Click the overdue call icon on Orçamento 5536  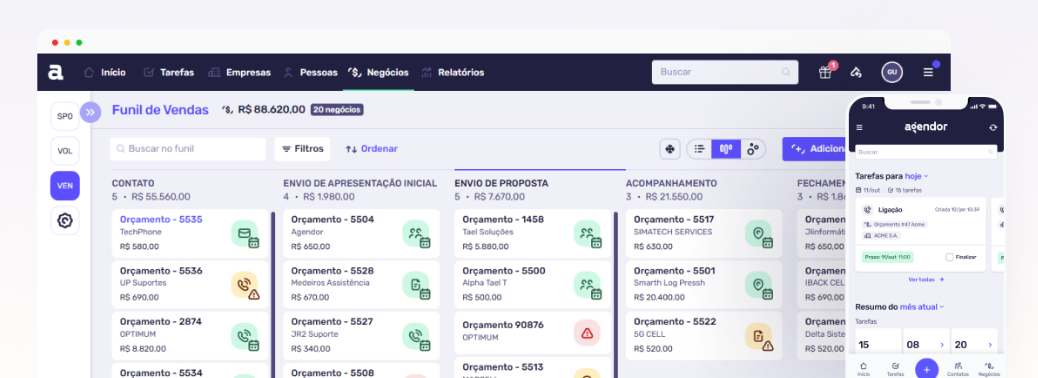point(245,285)
